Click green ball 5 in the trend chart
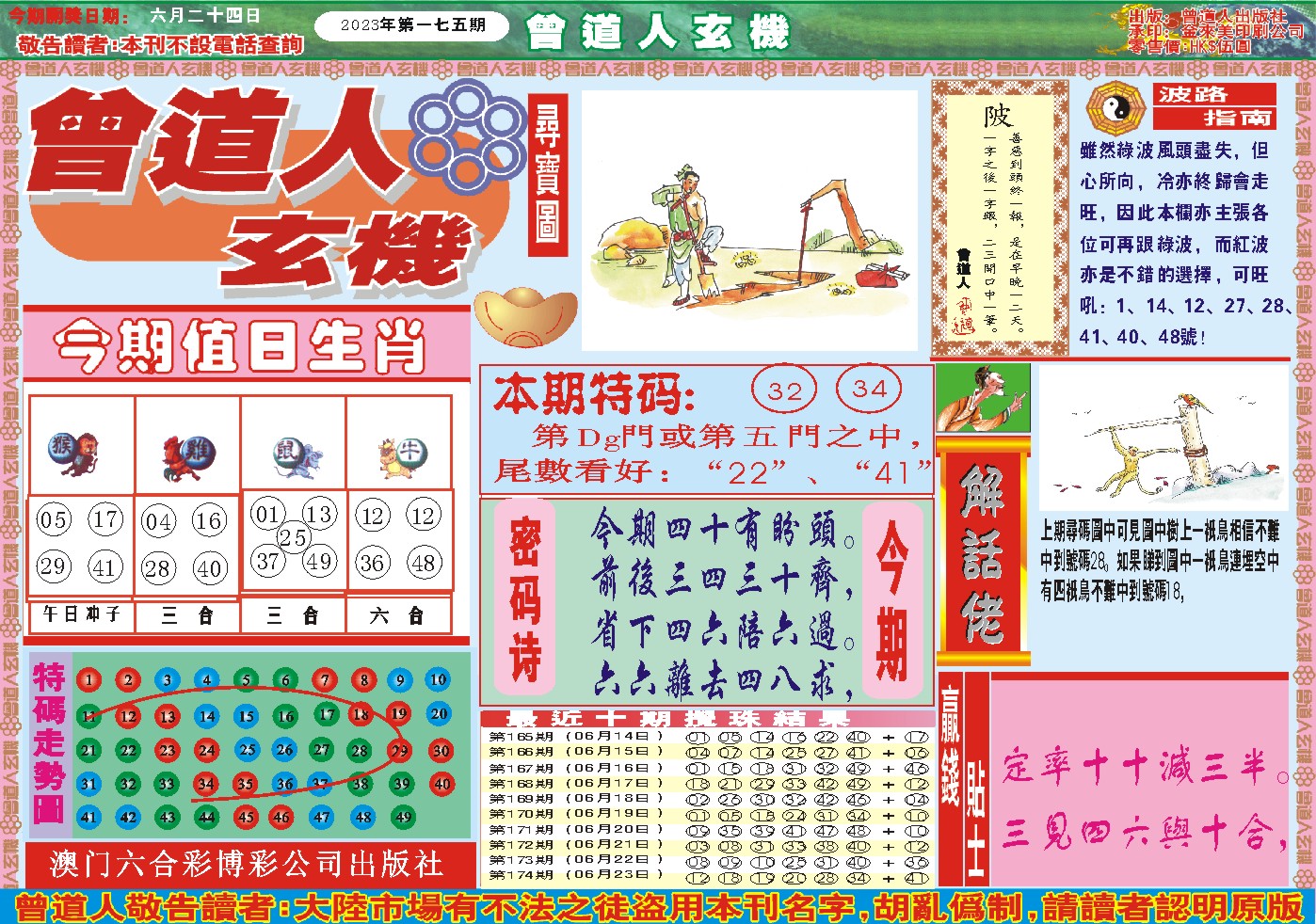The image size is (1316, 924). (246, 679)
